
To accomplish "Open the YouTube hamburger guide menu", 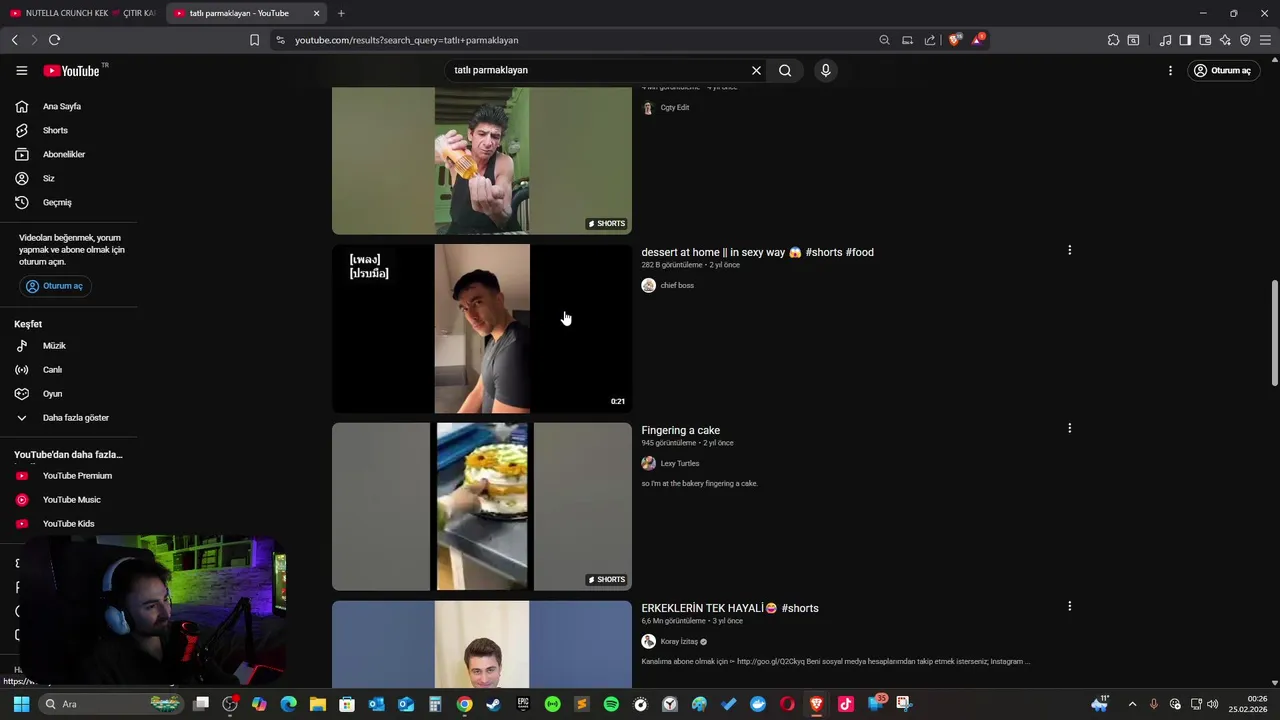I will pos(22,70).
